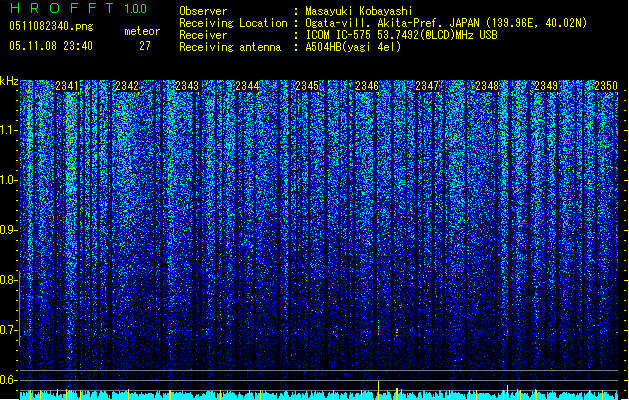
Task: Click the HROFFT 1.0.0 title text
Action: click(x=79, y=8)
